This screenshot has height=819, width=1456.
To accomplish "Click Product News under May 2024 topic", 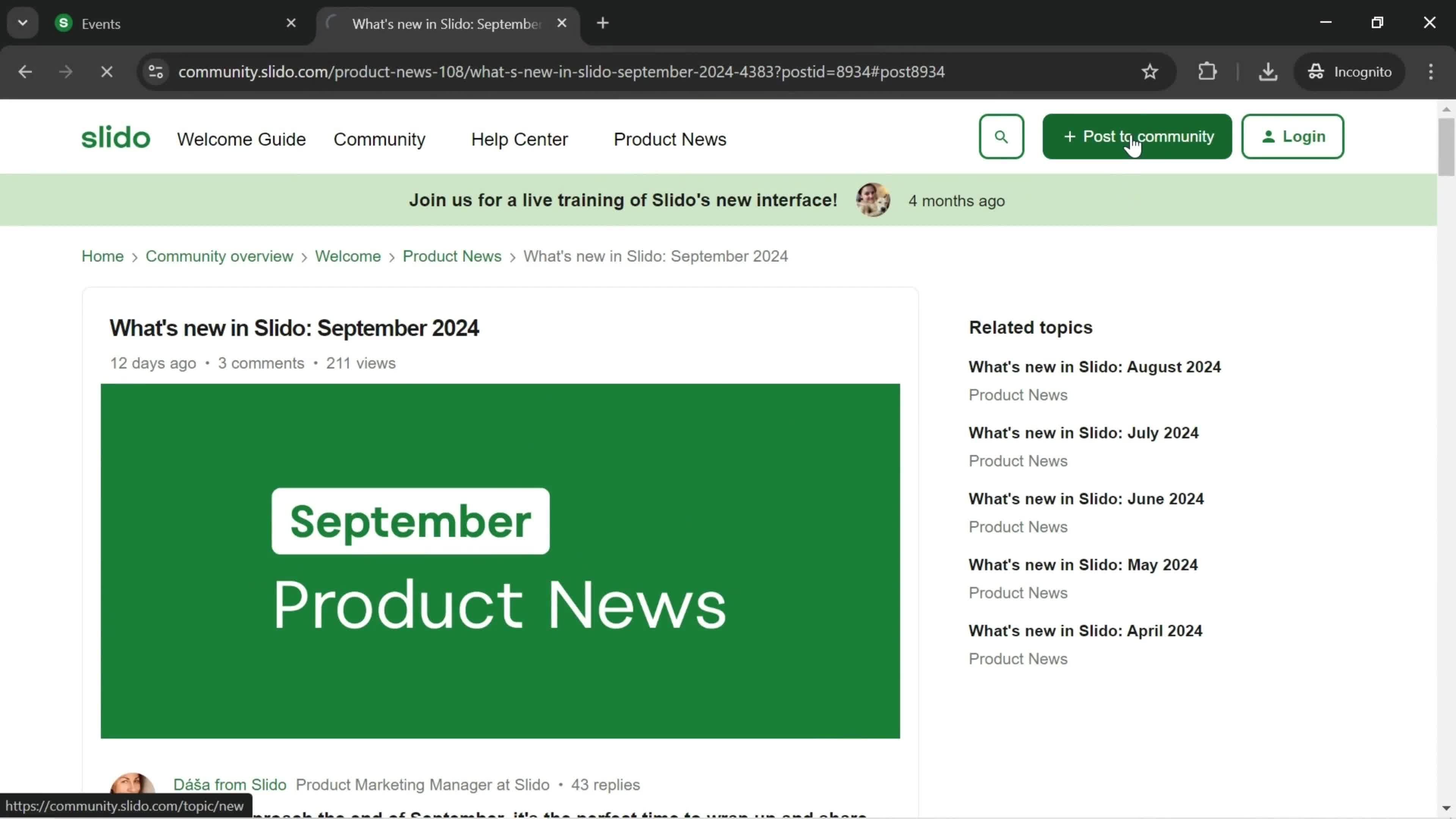I will click(1018, 592).
